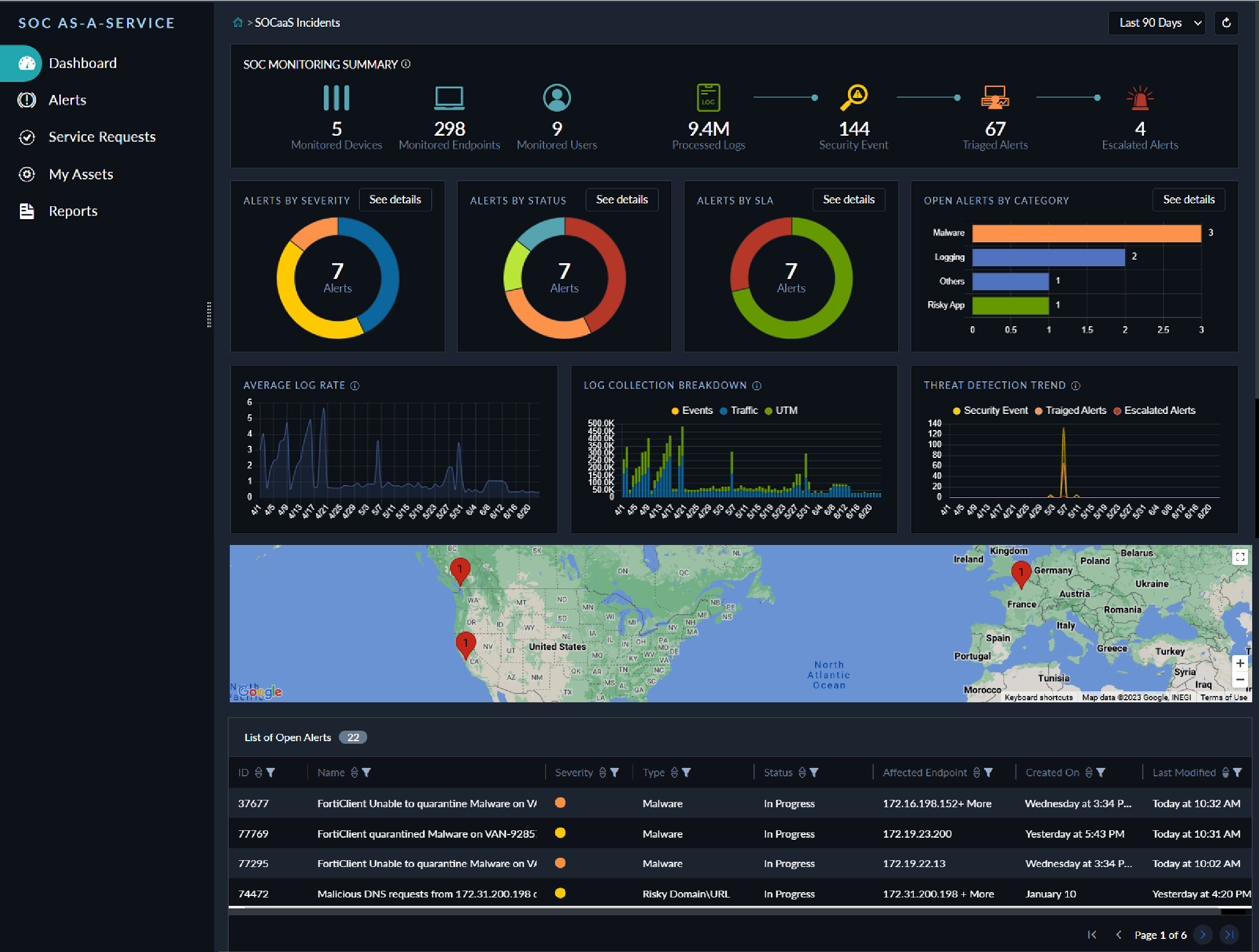Viewport: 1259px width, 952px height.
Task: Click See details on Open Alerts by Category
Action: pos(1188,200)
